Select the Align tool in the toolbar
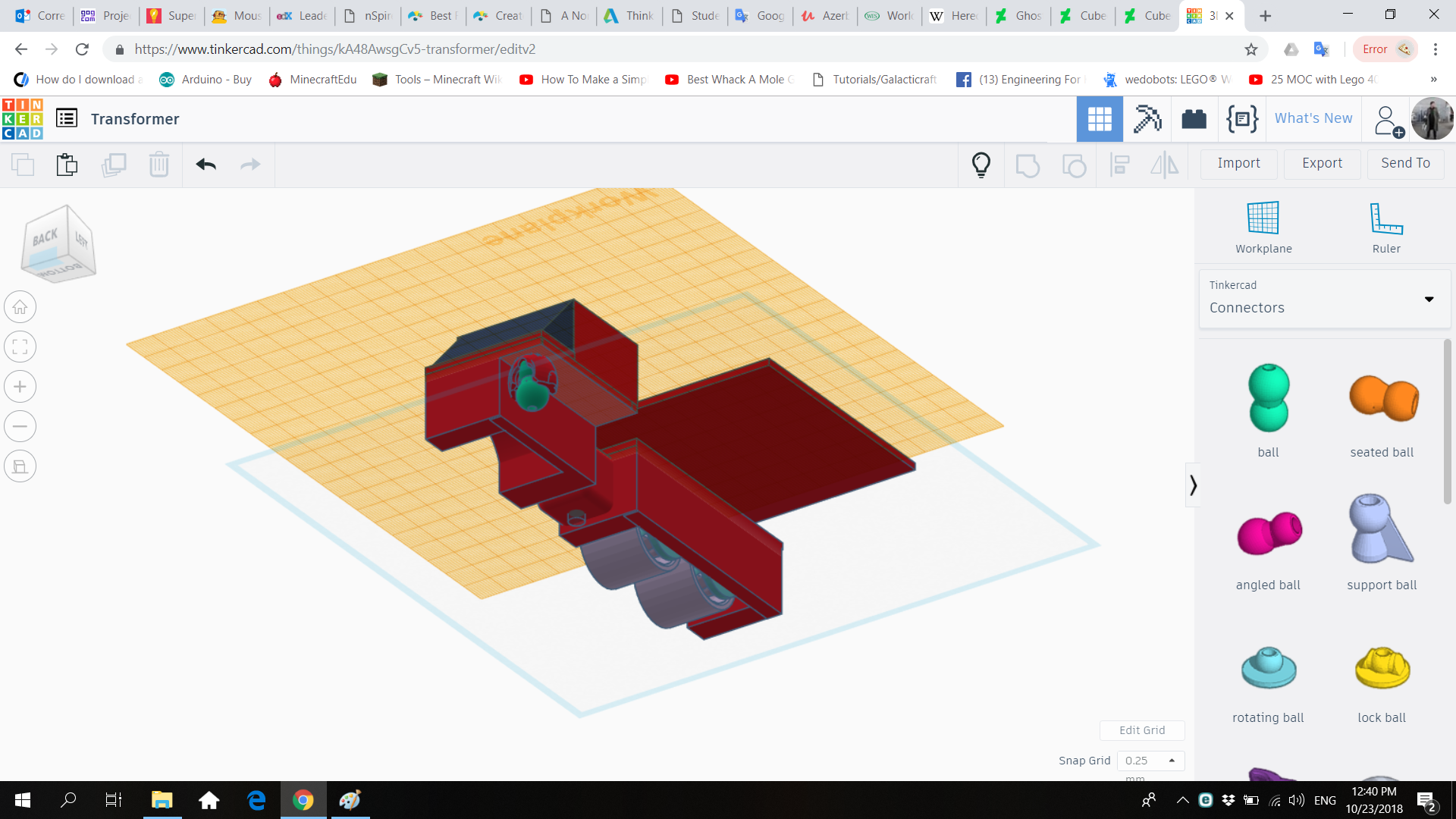The image size is (1456, 819). 1119,165
